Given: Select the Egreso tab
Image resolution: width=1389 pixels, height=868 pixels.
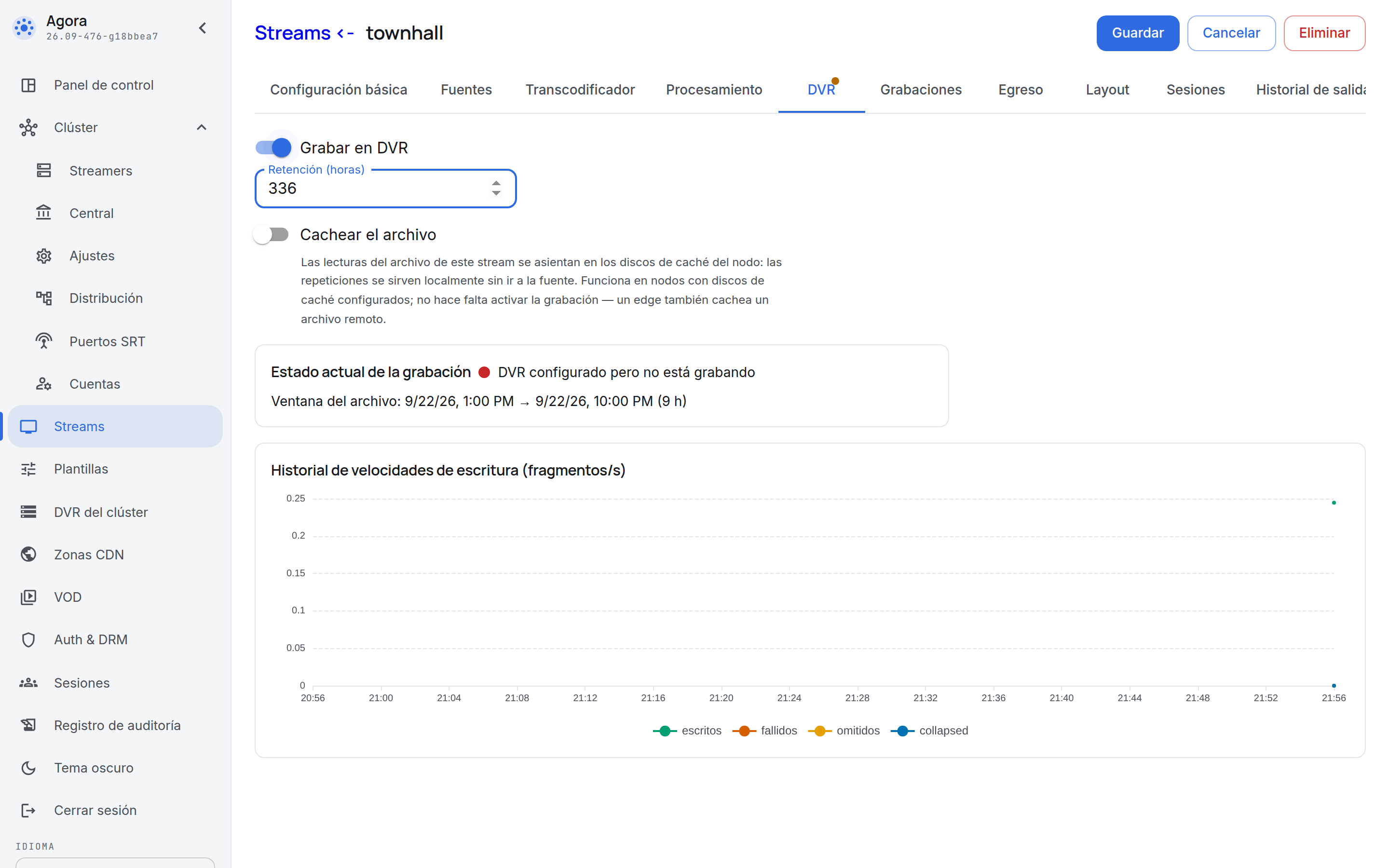Looking at the screenshot, I should pos(1020,90).
